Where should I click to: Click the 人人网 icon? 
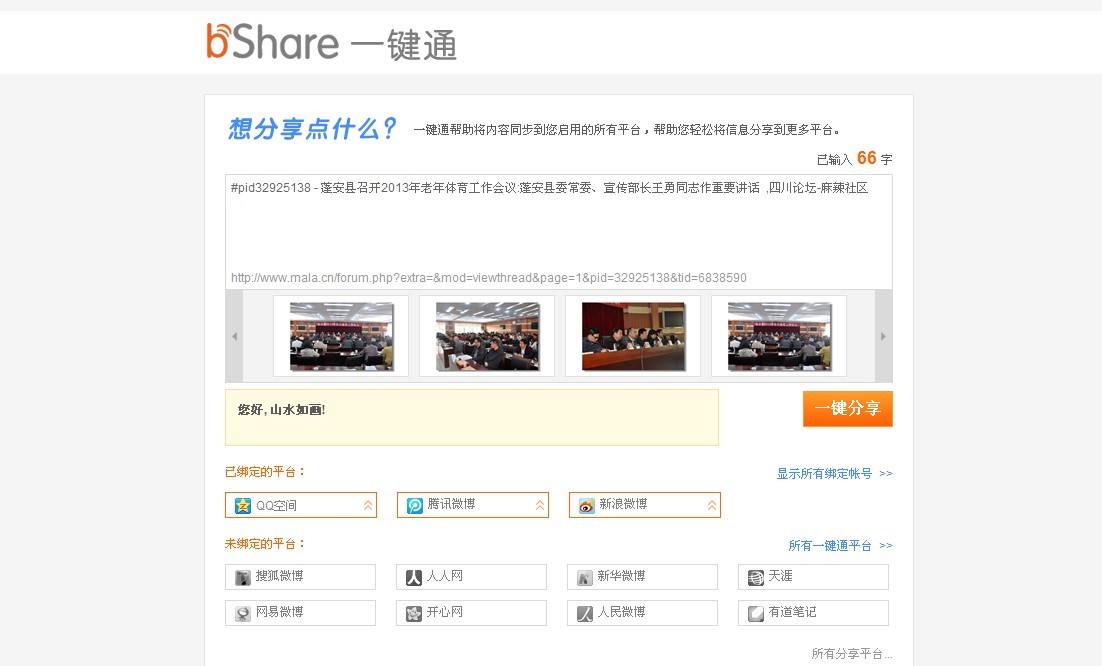pyautogui.click(x=414, y=577)
